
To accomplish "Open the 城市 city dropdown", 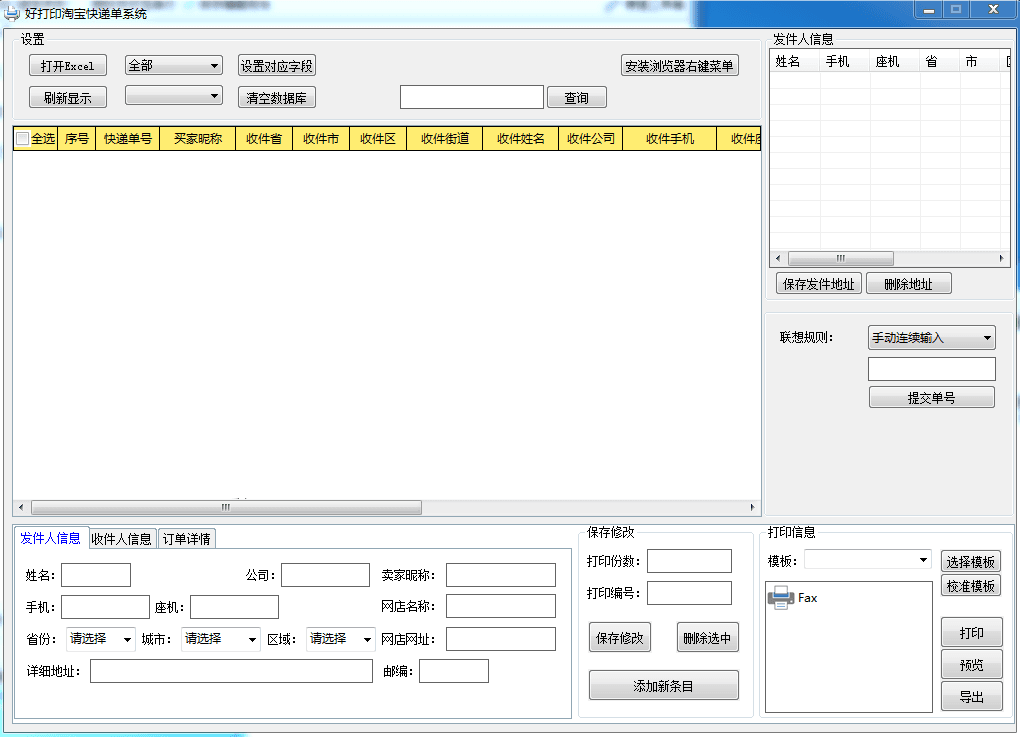I will (220, 639).
